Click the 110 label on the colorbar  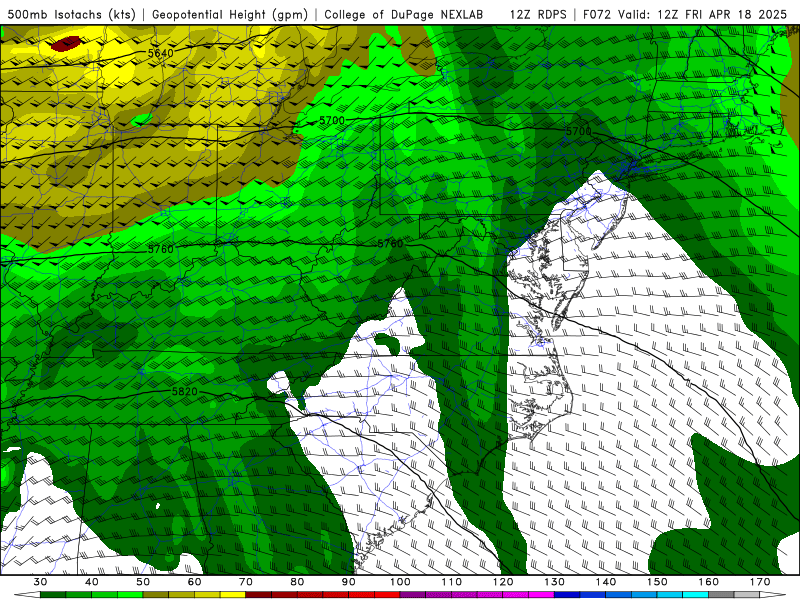pos(452,582)
